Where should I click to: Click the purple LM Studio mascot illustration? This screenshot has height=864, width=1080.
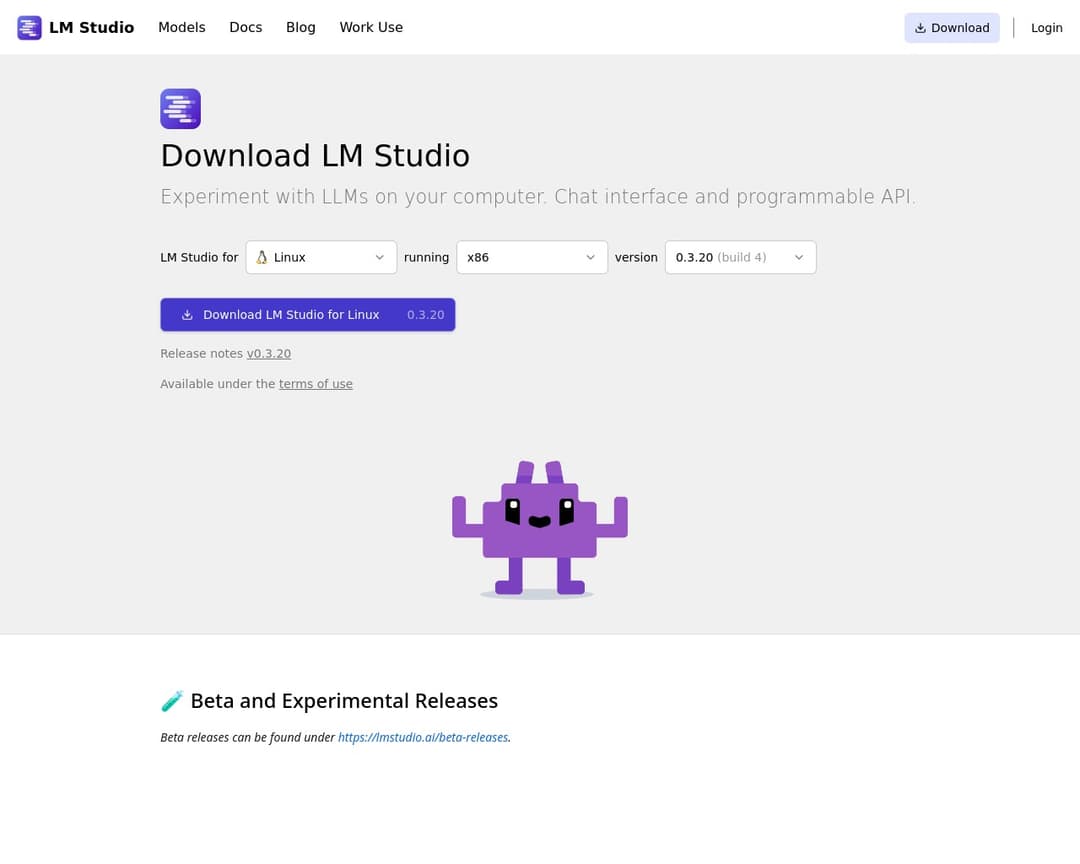[x=540, y=525]
